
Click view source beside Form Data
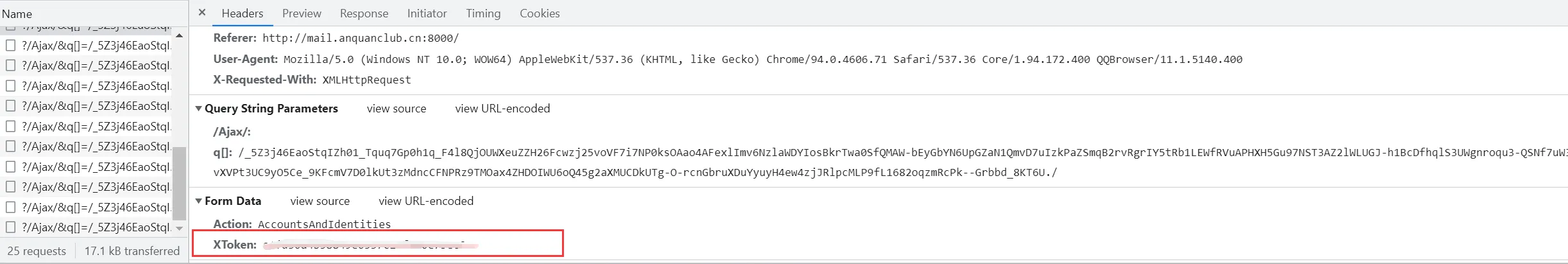click(320, 201)
